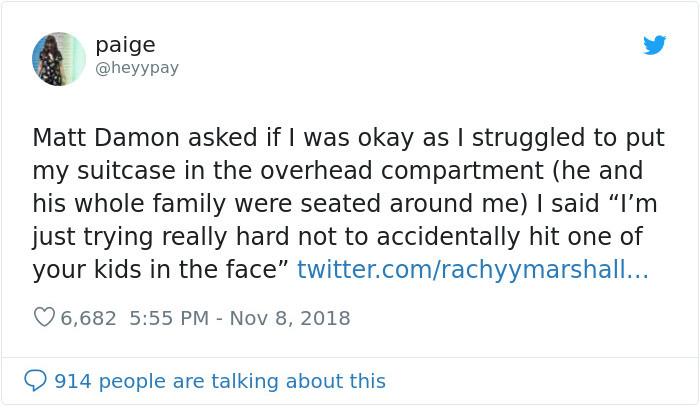Screen dimensions: 700x406
Task: Like the tweet with the heart icon
Action: click(x=44, y=318)
